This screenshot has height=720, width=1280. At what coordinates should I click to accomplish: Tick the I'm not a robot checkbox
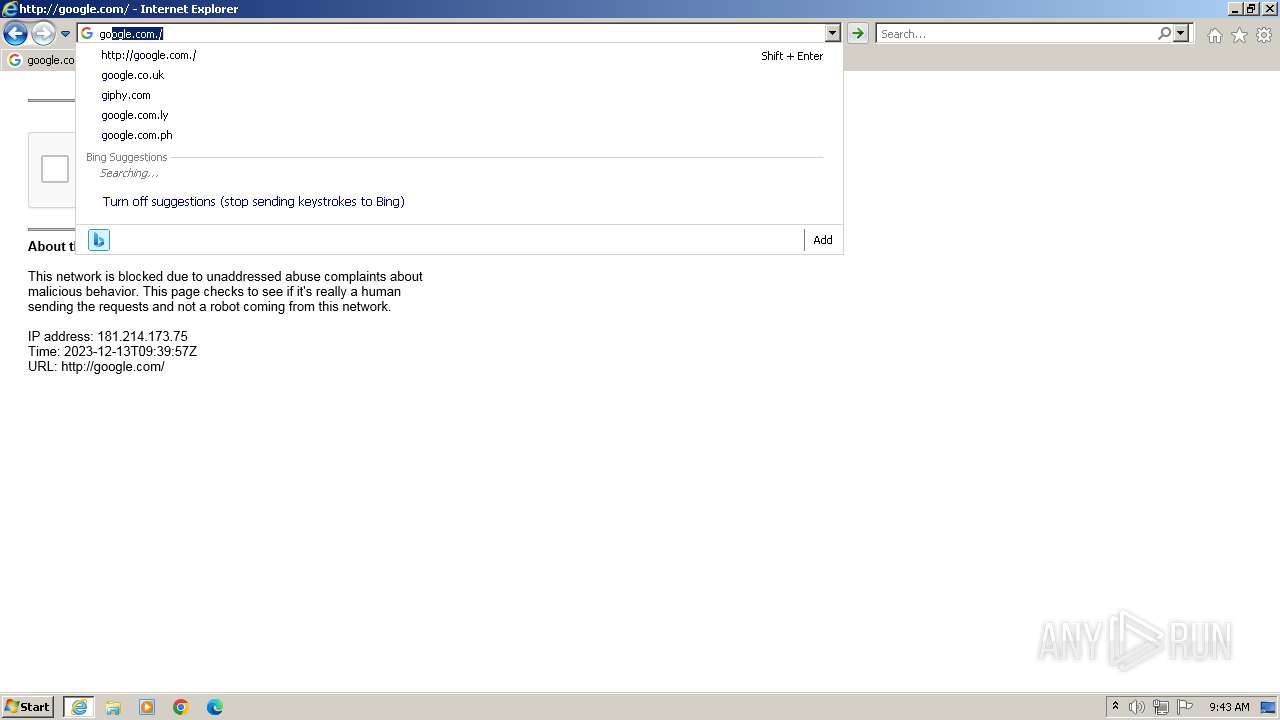[55, 169]
